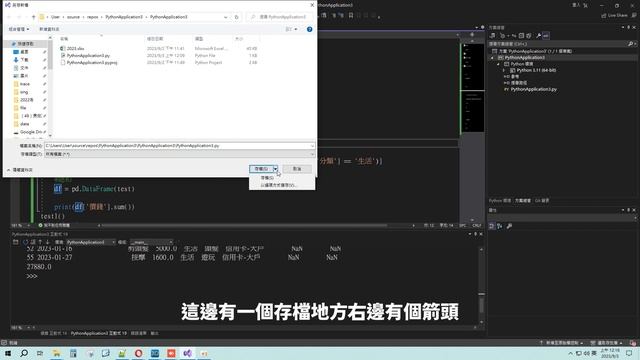Viewport: 640px width, 360px height.
Task: Click New folder in dialog toolbar
Action: pyautogui.click(x=49, y=29)
